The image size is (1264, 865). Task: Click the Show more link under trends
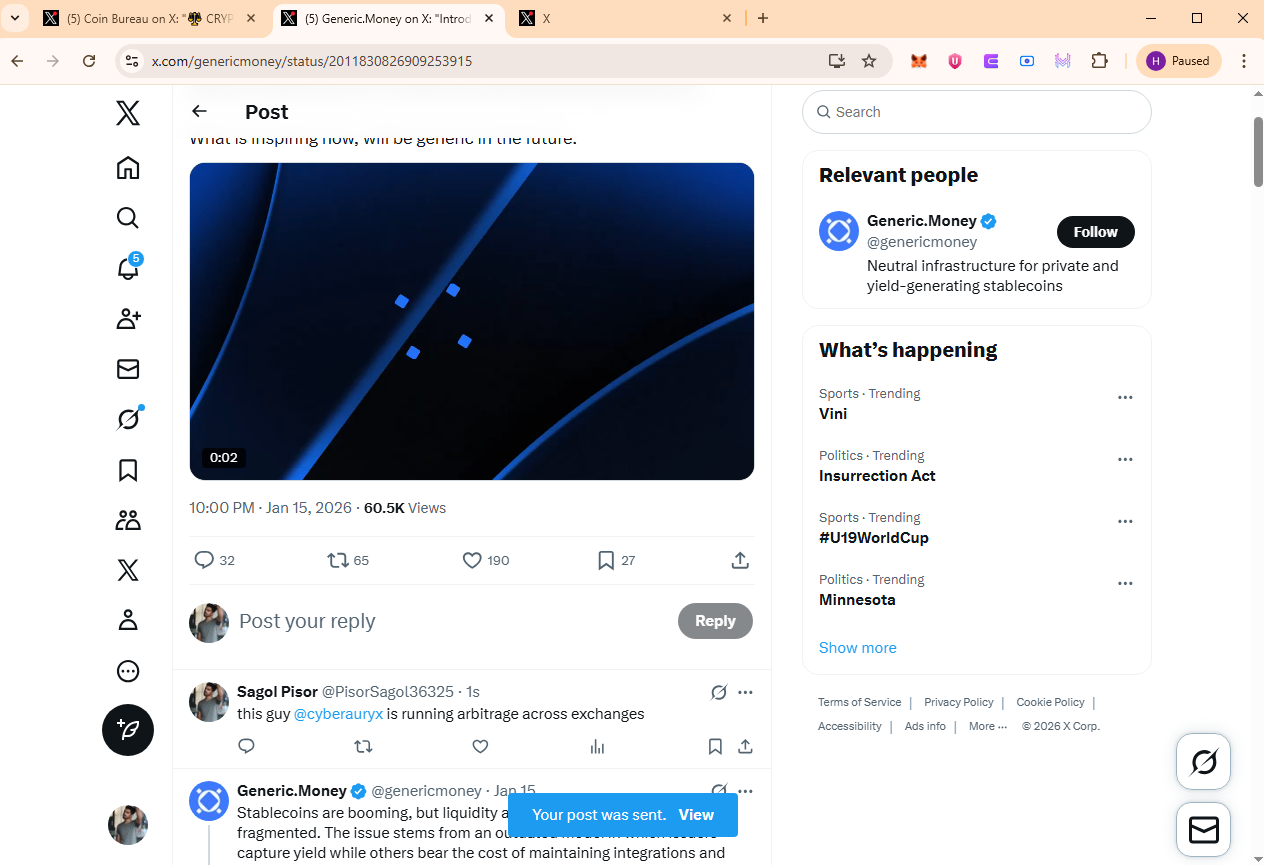click(x=858, y=648)
